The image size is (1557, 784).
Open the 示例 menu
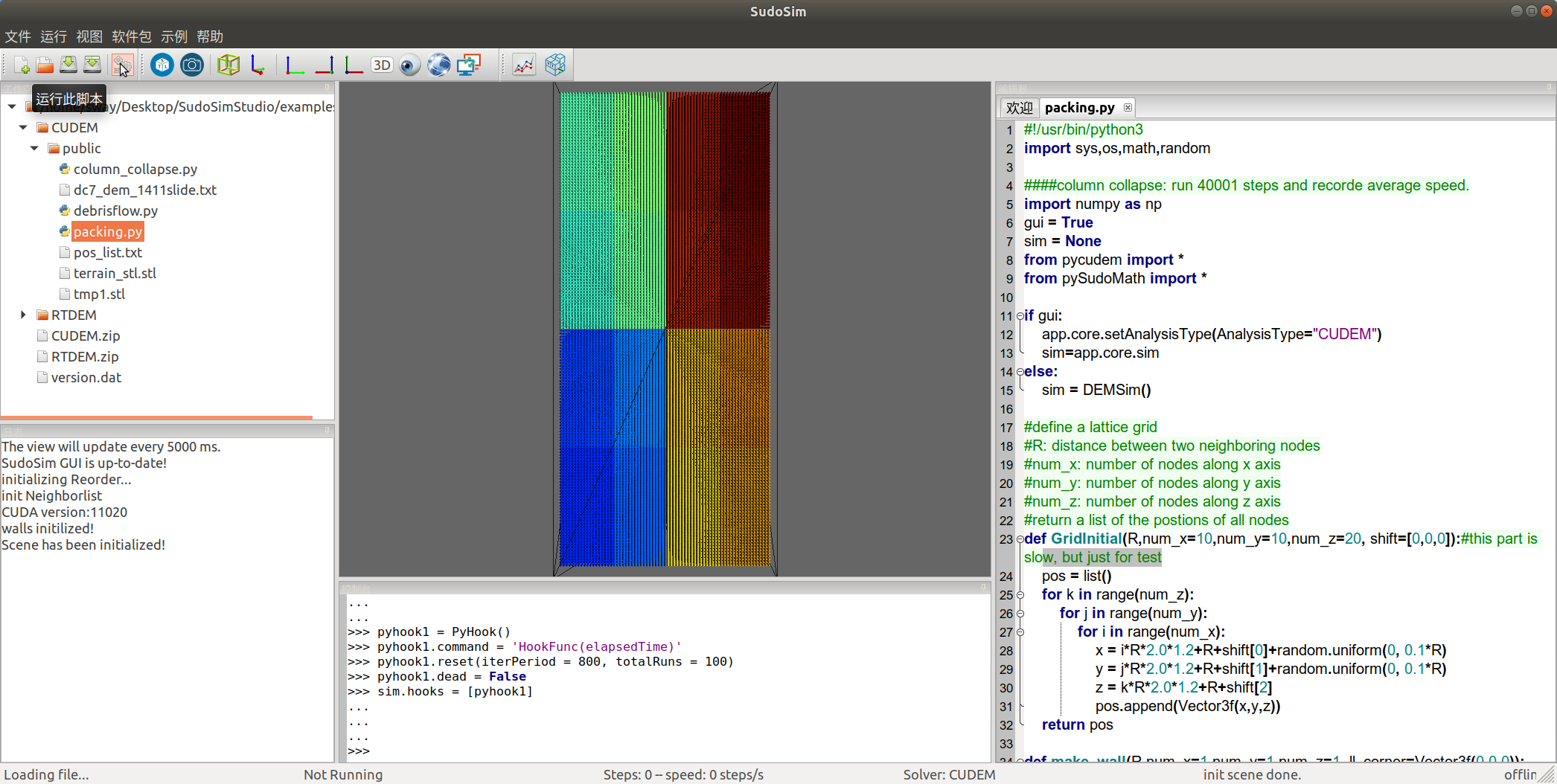pyautogui.click(x=174, y=36)
